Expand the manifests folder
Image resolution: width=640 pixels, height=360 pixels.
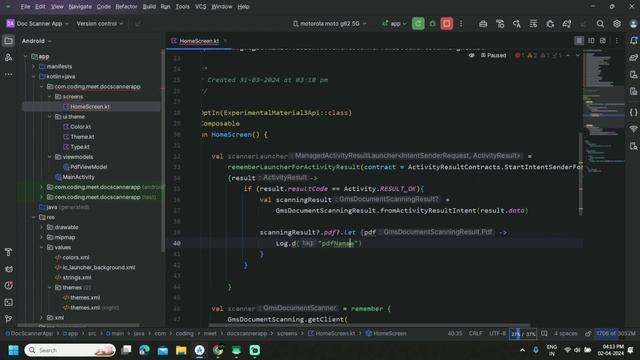[x=34, y=67]
